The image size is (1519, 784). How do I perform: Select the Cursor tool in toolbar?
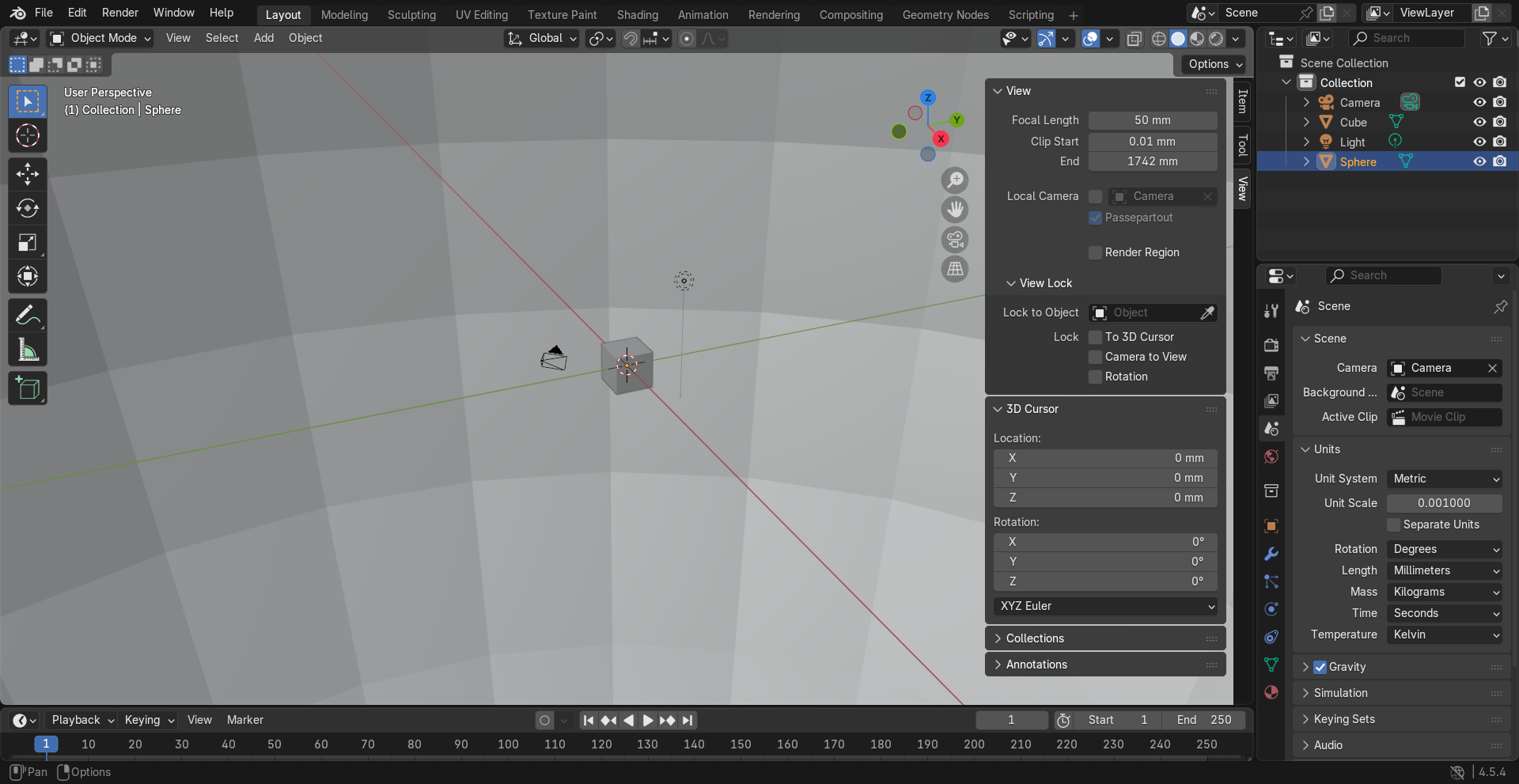point(28,136)
